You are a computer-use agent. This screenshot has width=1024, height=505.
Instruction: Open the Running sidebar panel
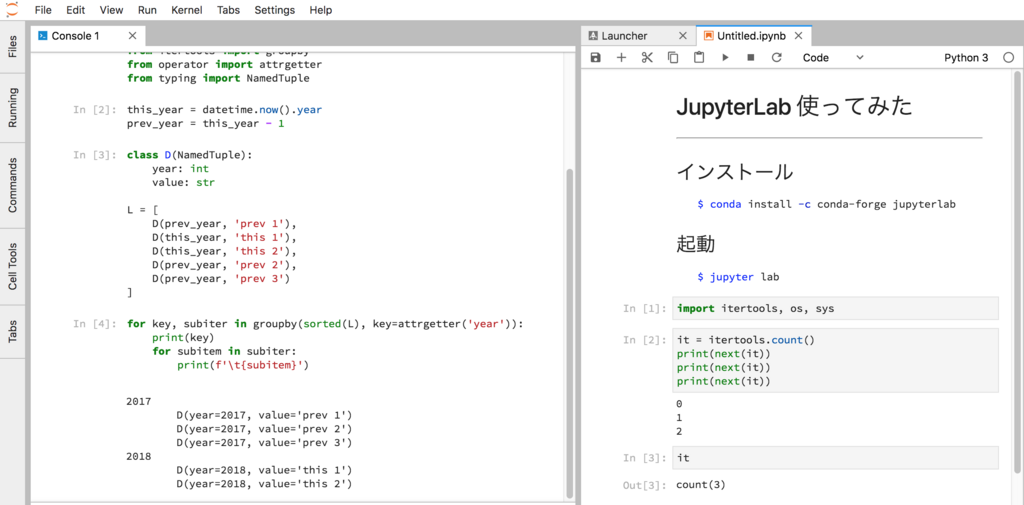coord(13,106)
